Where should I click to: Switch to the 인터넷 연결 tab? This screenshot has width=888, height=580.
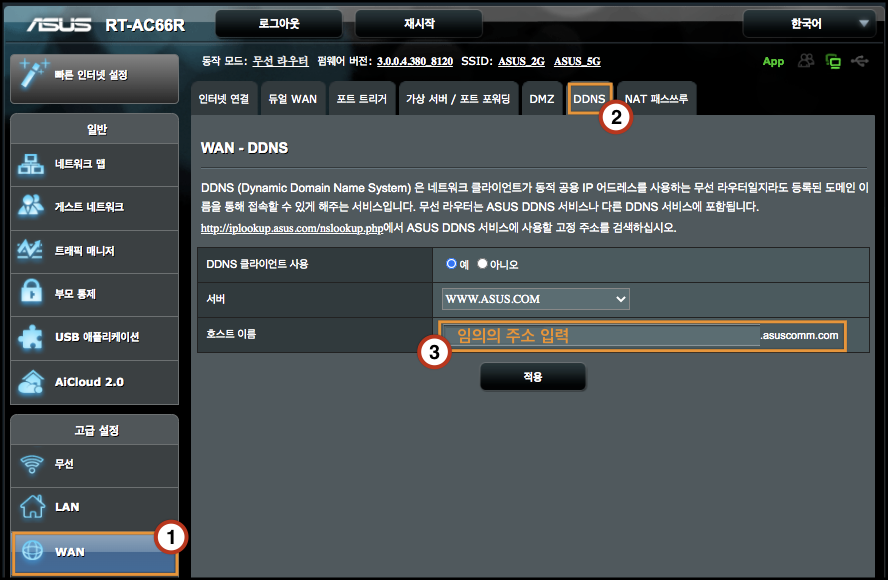click(224, 99)
